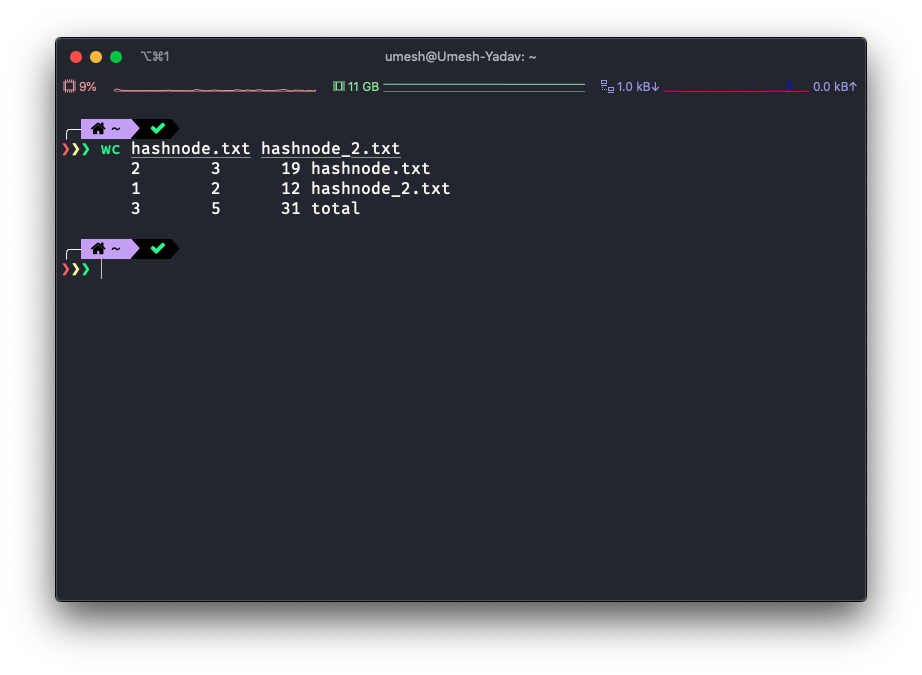Click the colored arrows before the wc command
The height and width of the screenshot is (675, 922).
point(76,149)
